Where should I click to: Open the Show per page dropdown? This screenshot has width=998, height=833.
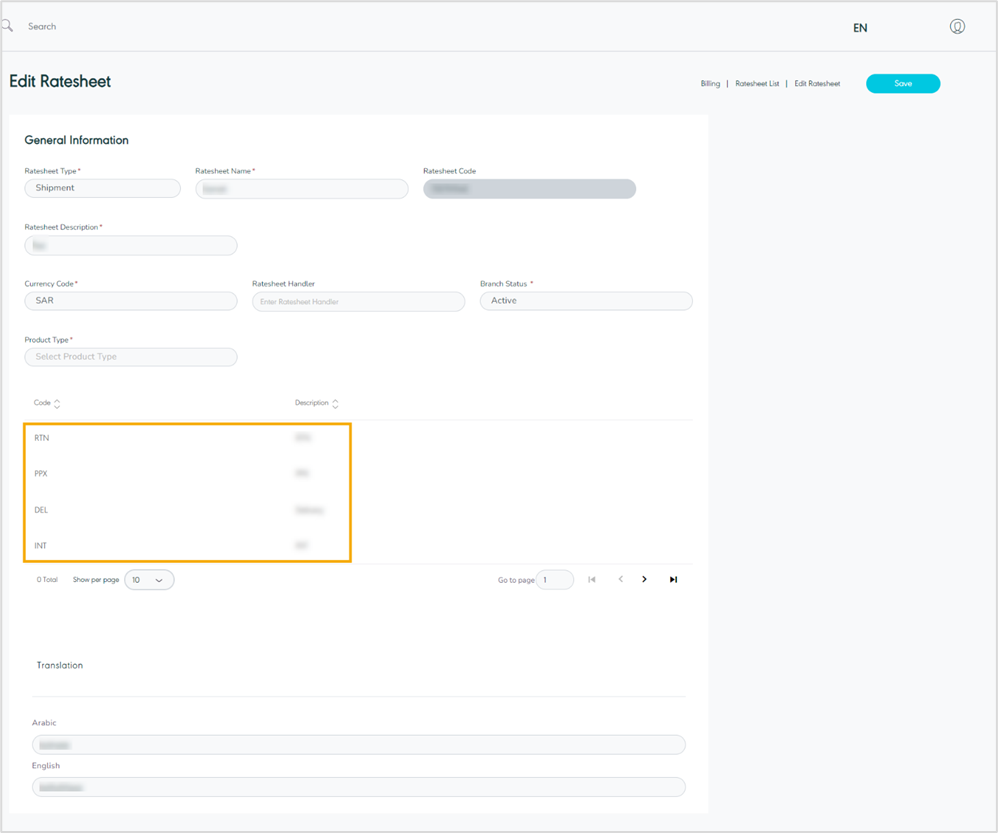point(149,580)
